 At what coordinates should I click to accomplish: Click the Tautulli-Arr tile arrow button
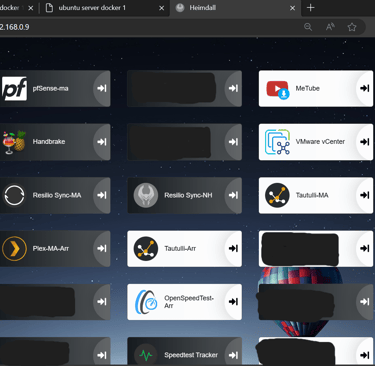coord(233,249)
